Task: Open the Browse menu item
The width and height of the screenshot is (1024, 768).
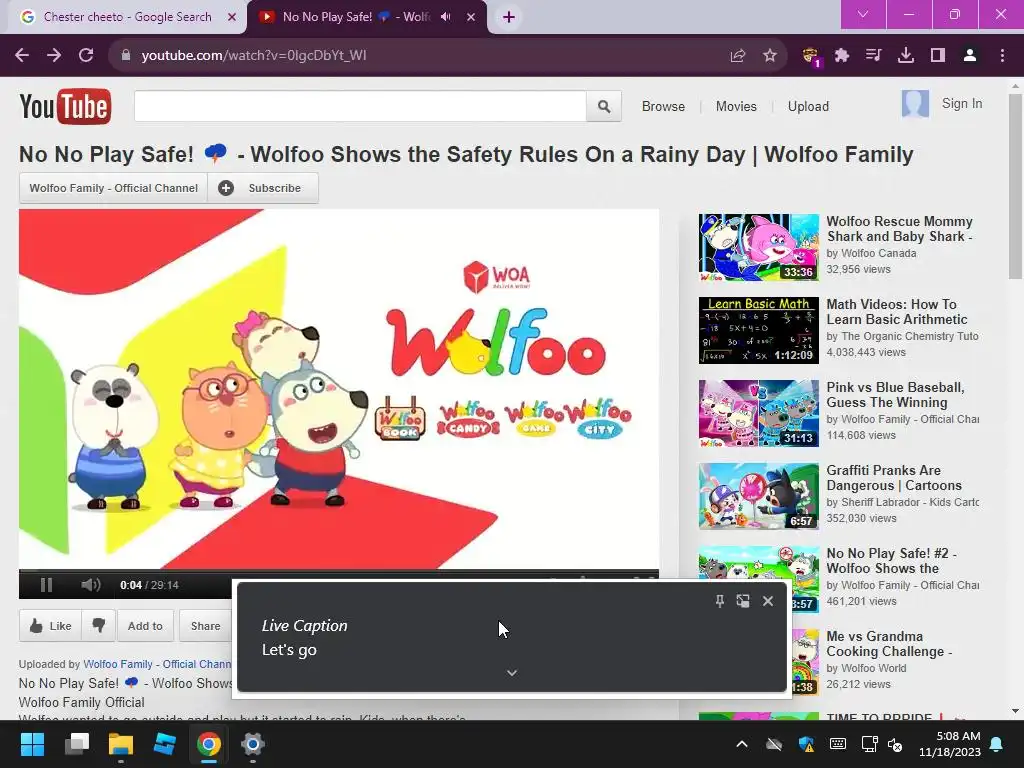Action: [x=663, y=106]
